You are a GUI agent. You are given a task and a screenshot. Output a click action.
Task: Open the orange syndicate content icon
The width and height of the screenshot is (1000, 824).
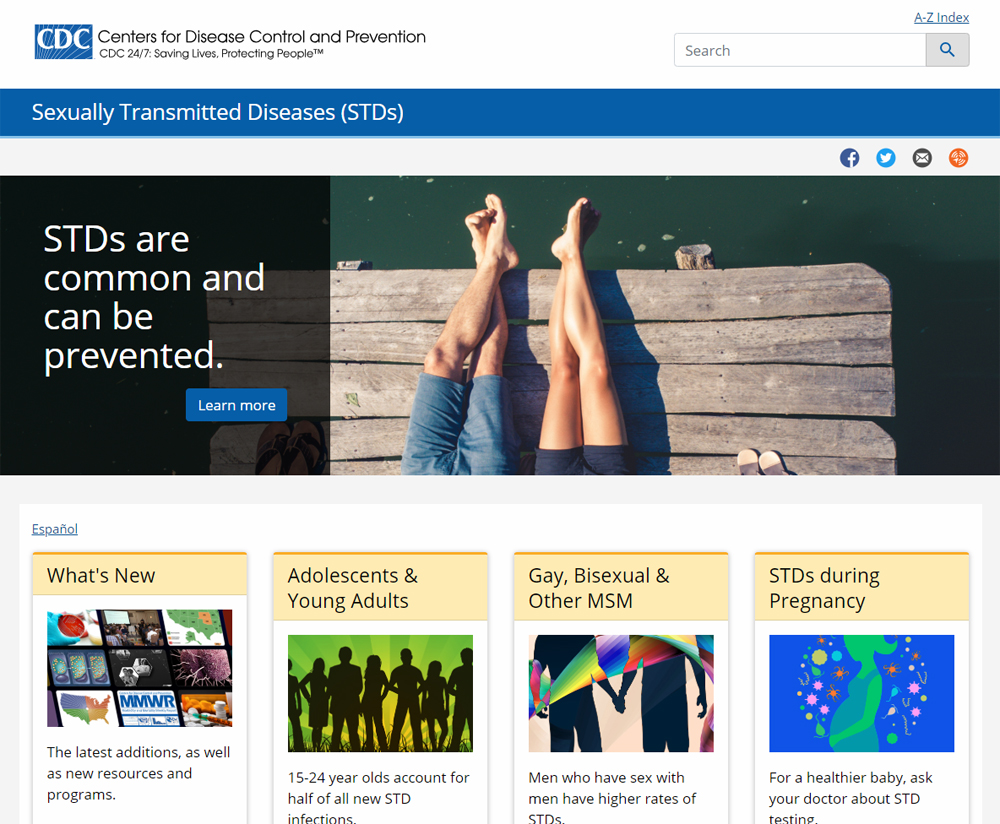tap(958, 158)
